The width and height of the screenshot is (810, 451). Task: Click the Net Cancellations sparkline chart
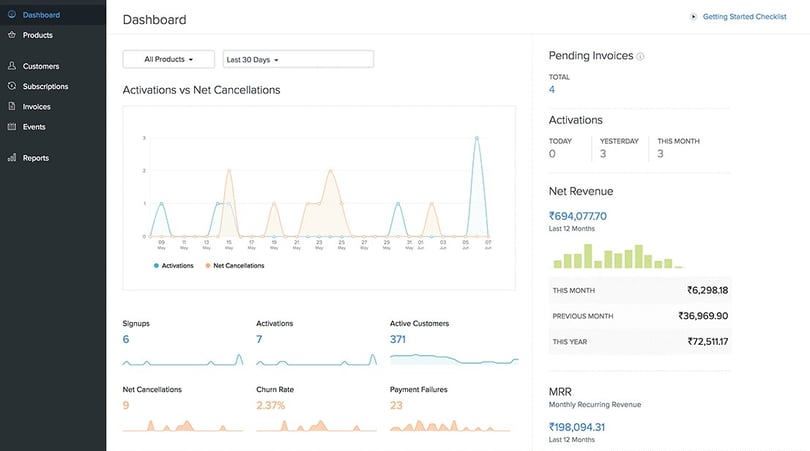(183, 425)
